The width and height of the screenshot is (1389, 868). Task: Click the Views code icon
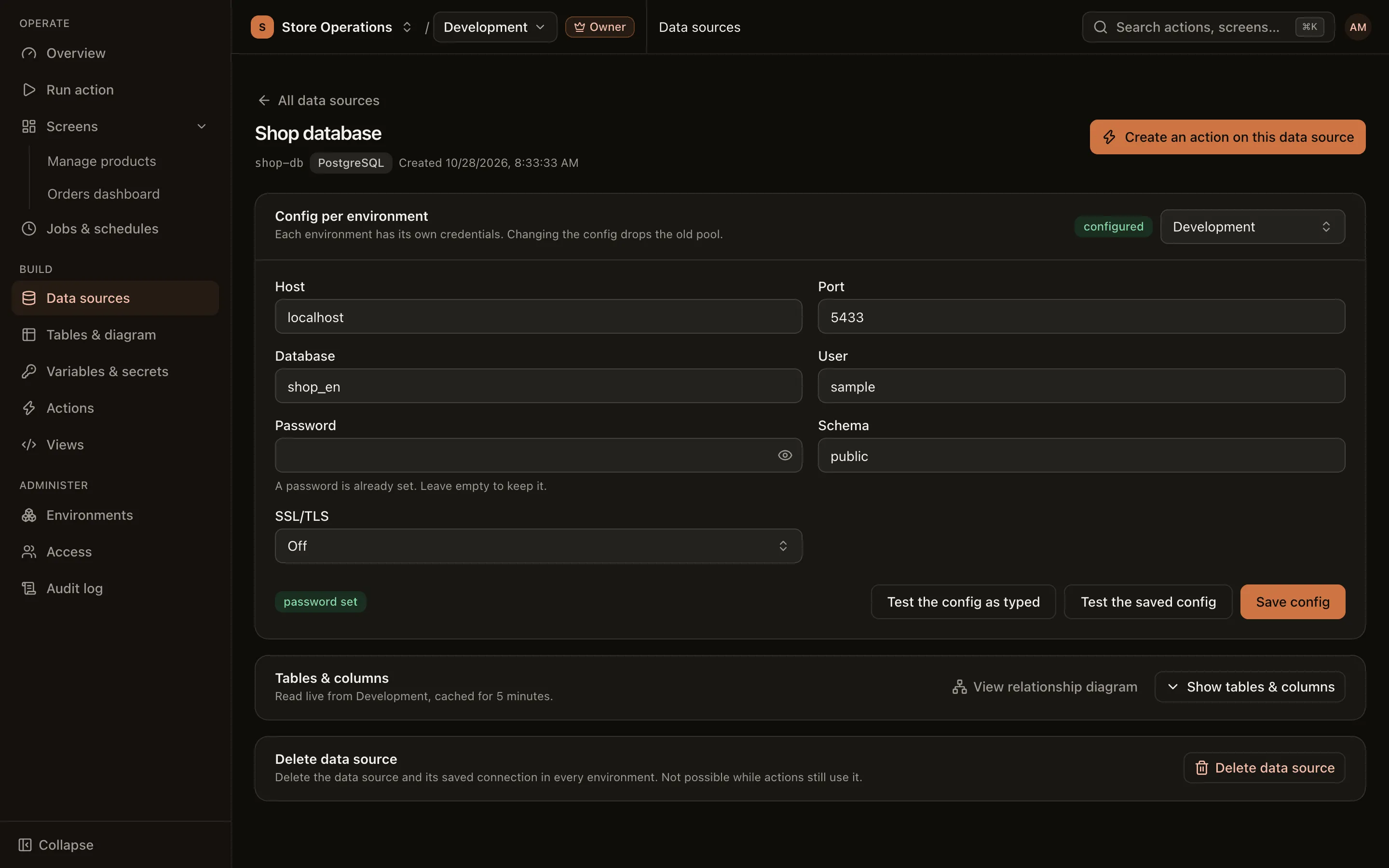[x=29, y=445]
